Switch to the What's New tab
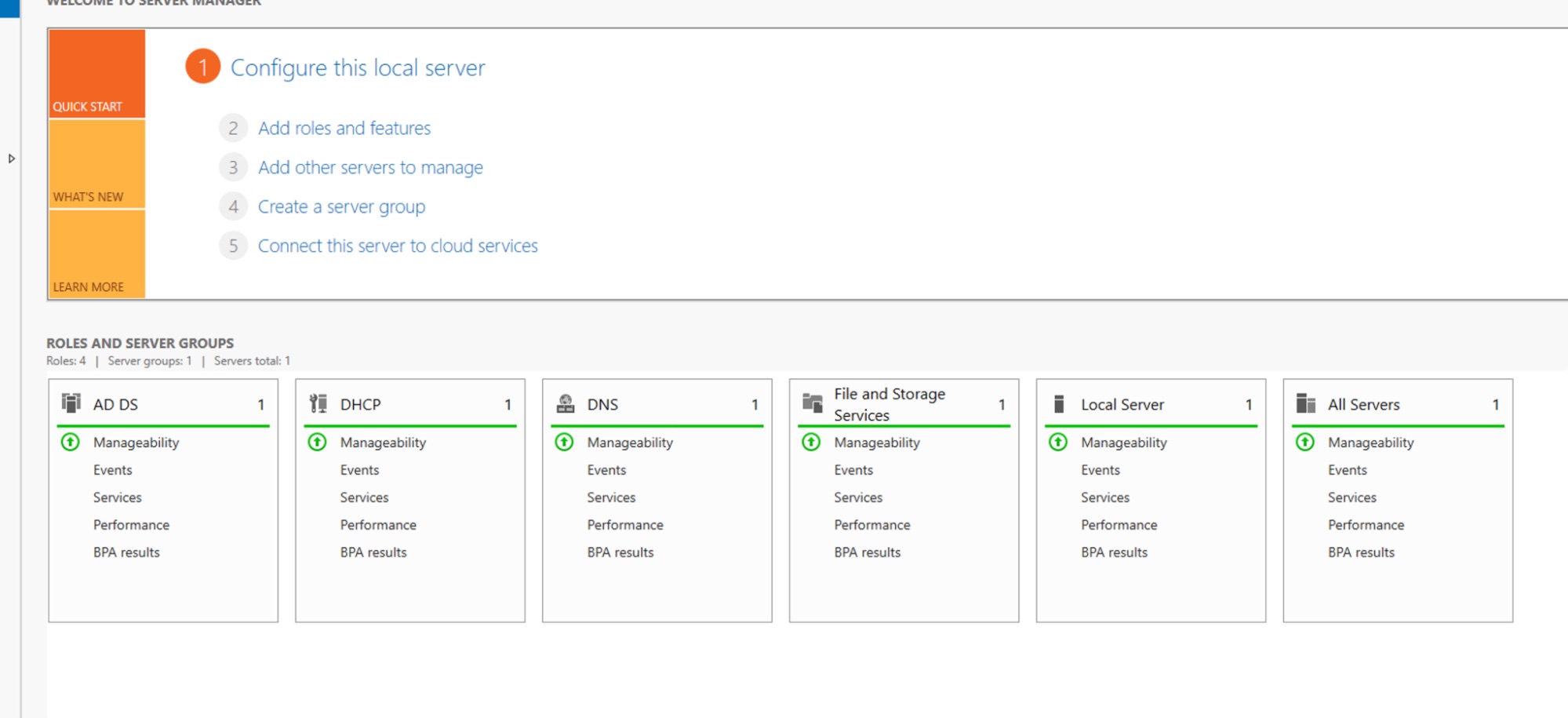The image size is (1568, 718). (x=96, y=165)
